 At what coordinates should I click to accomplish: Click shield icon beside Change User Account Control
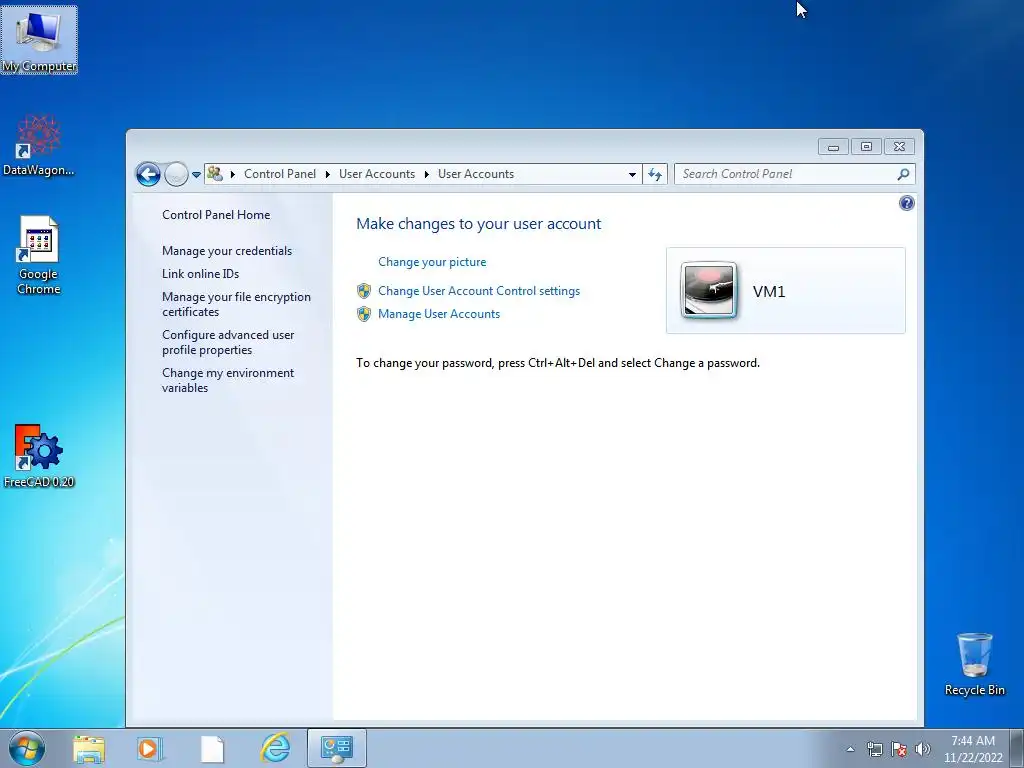click(x=364, y=291)
